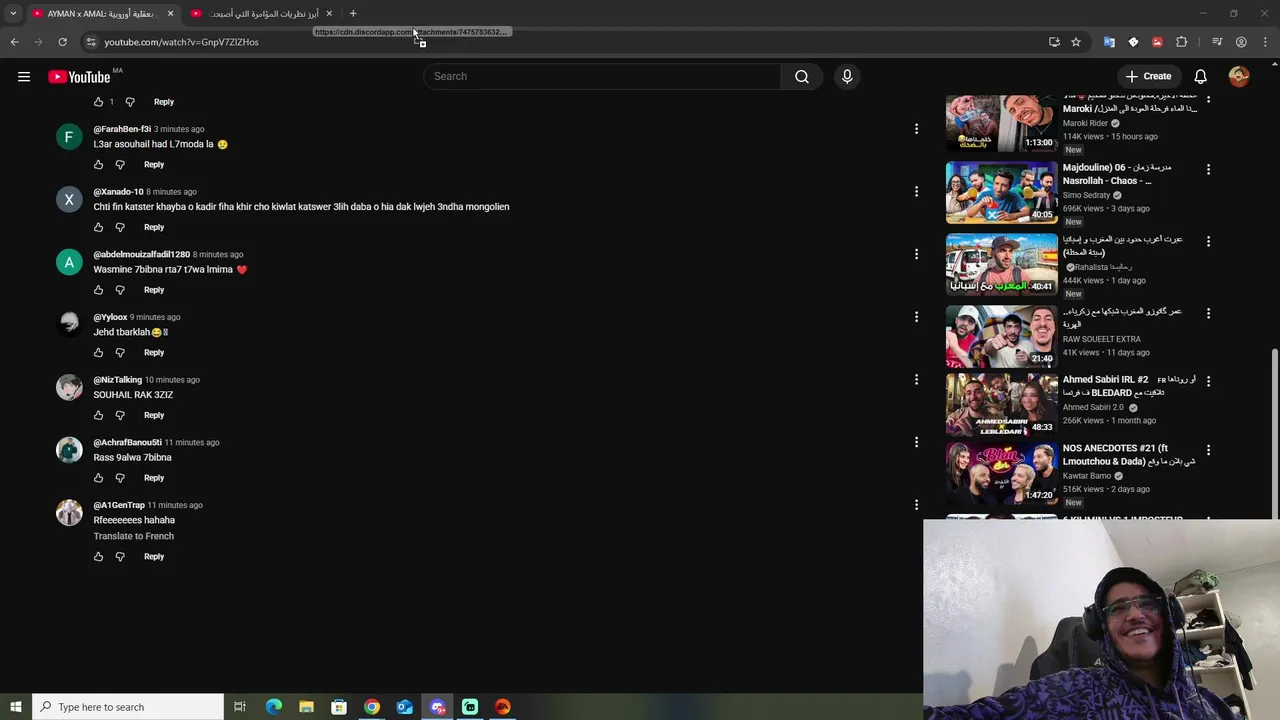Reply to @A1GenTrap comment
The height and width of the screenshot is (720, 1280).
(x=154, y=557)
